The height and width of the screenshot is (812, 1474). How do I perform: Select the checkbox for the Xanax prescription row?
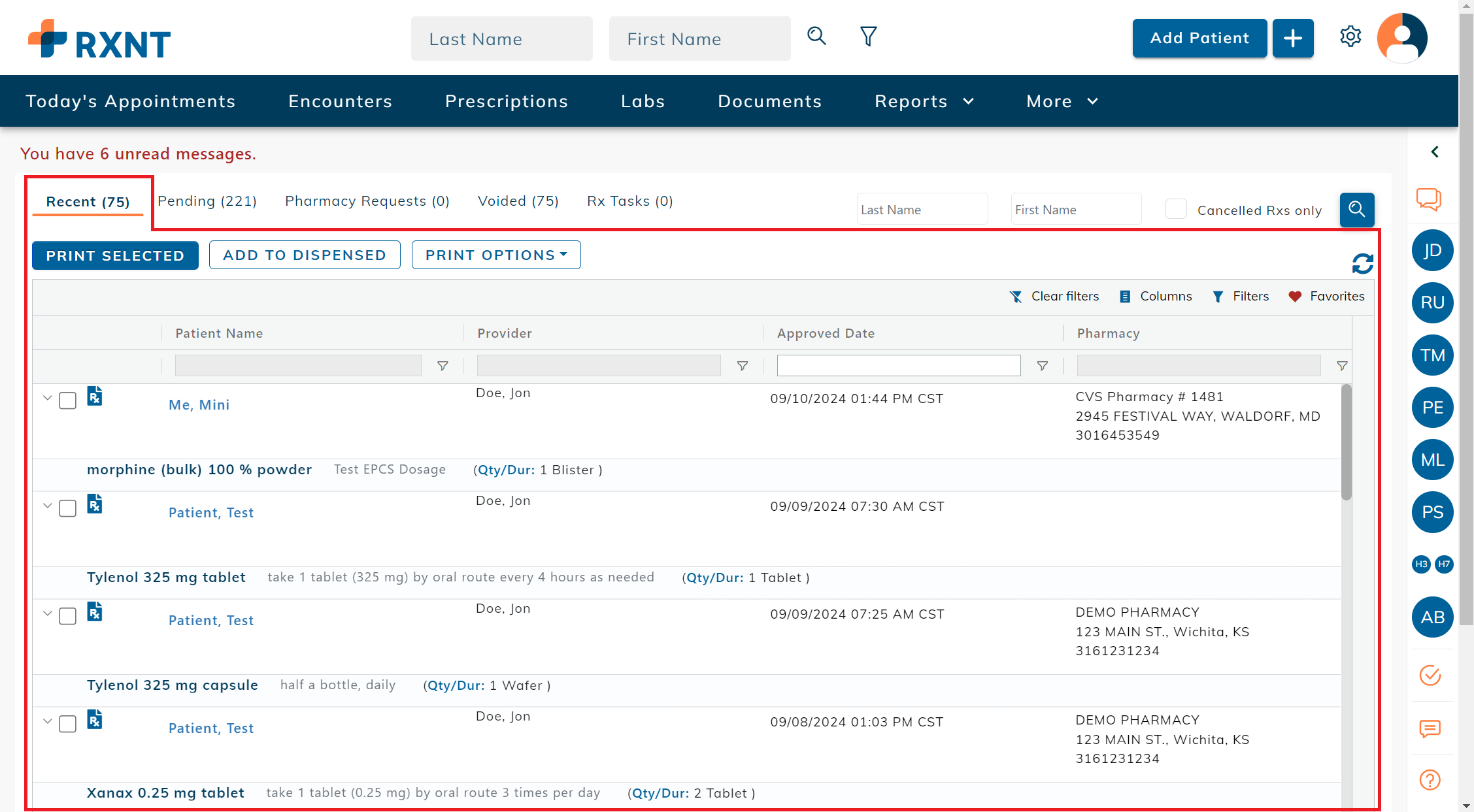(68, 724)
